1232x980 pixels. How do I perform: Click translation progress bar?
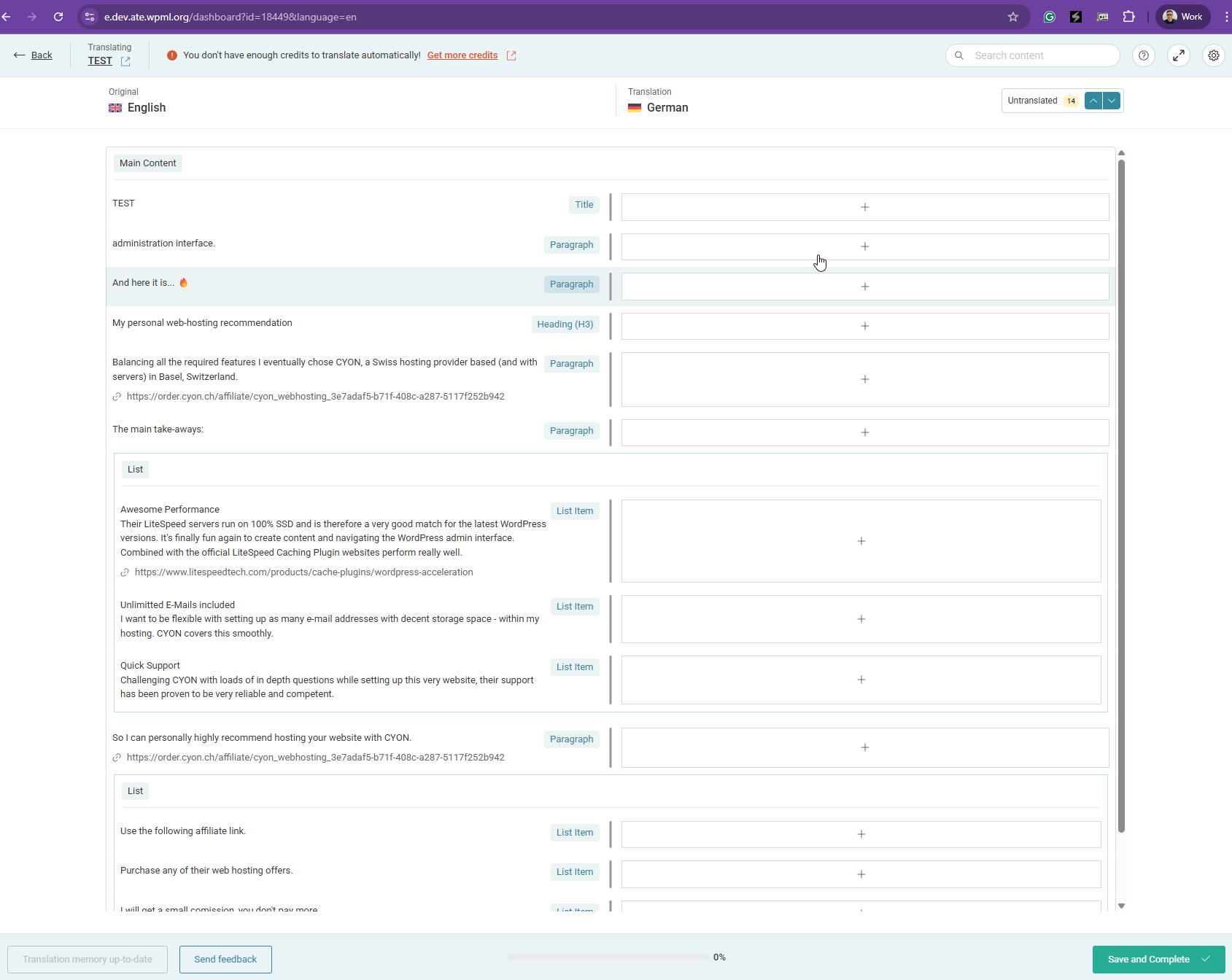point(608,957)
